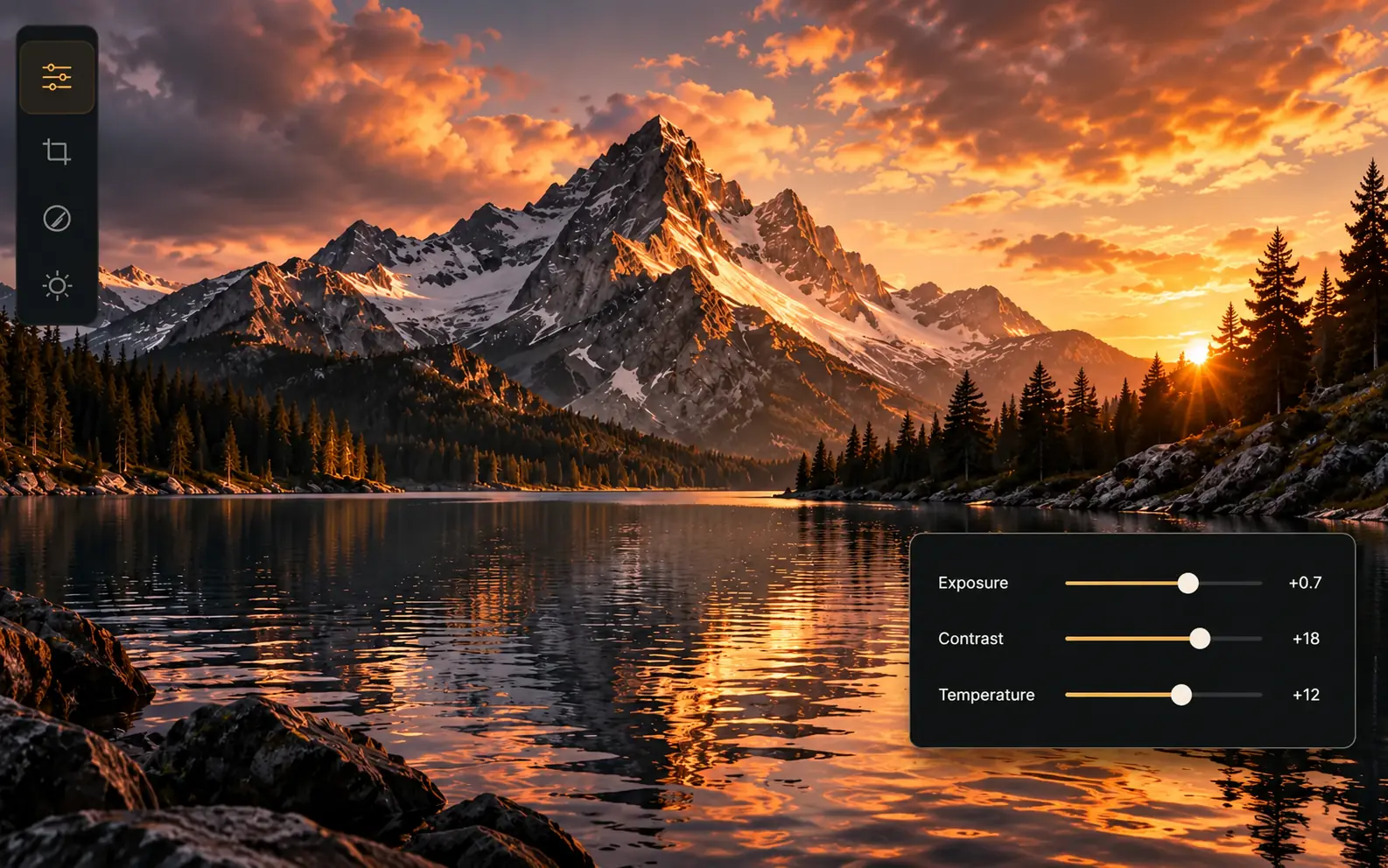Open the sun-shaped Light tool
The height and width of the screenshot is (868, 1388).
pos(57,285)
